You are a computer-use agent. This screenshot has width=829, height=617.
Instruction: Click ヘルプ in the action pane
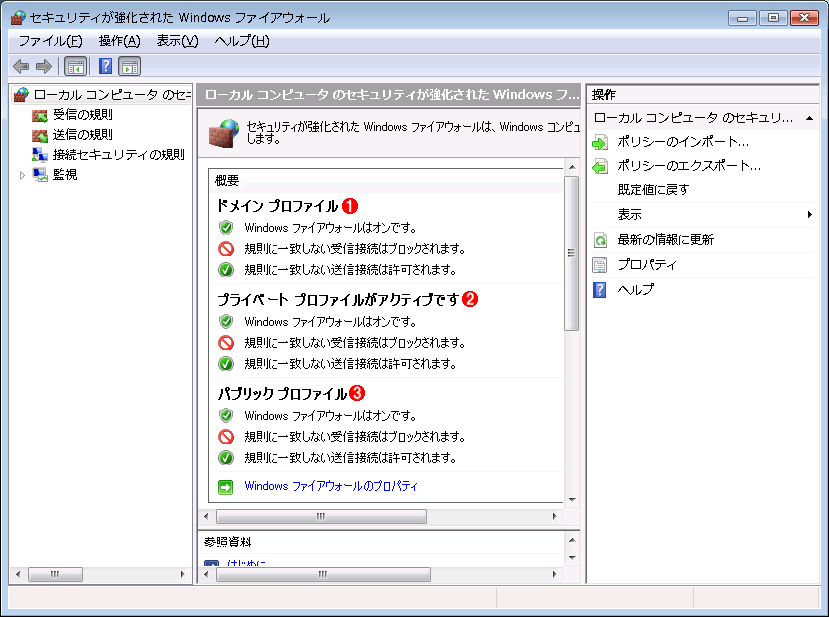click(636, 289)
